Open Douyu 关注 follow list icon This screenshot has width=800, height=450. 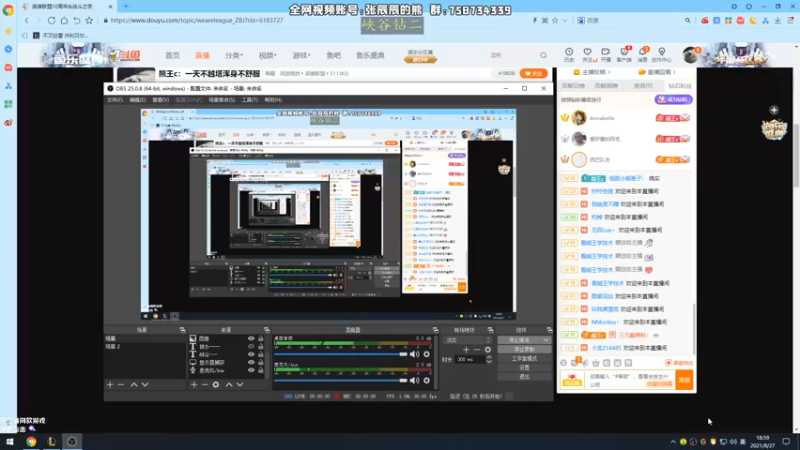[588, 54]
